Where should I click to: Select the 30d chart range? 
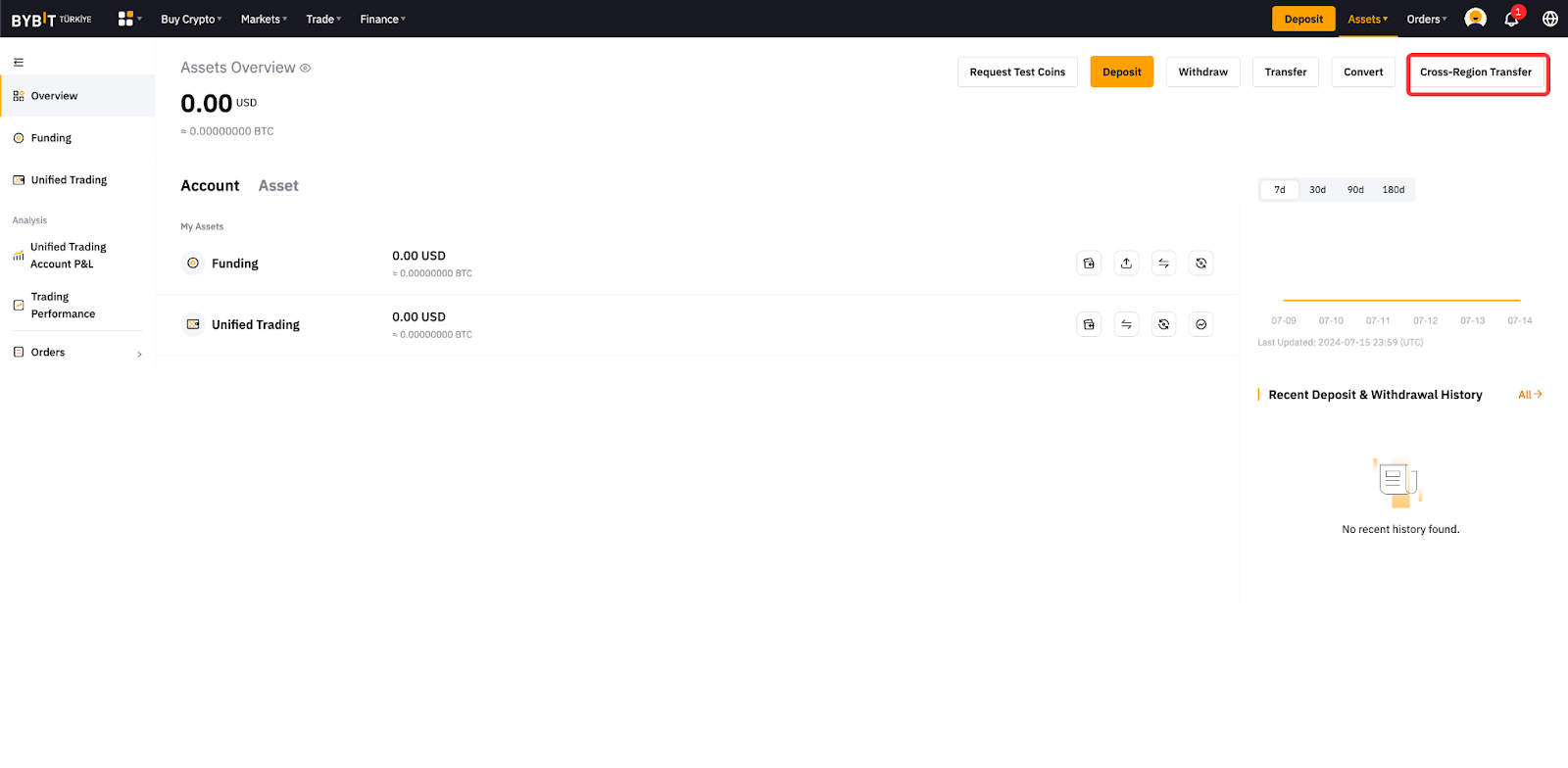tap(1317, 190)
